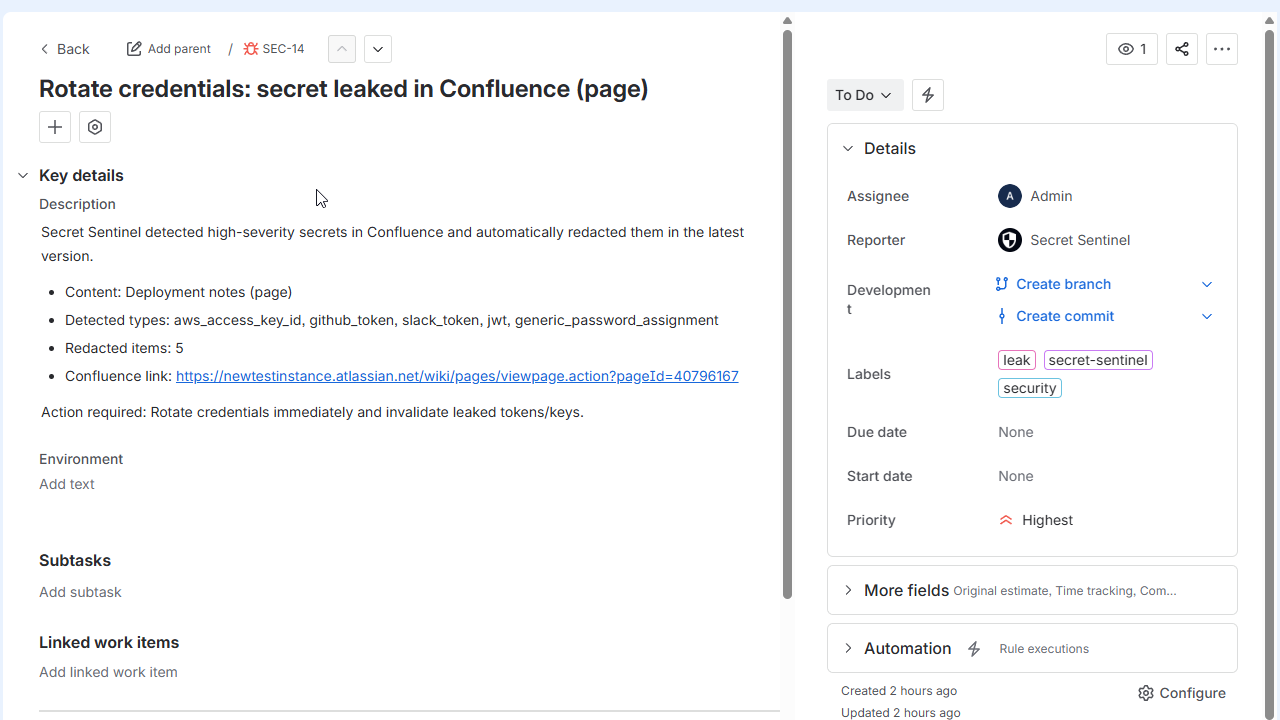The image size is (1280, 720).
Task: Go to next issue with down arrow
Action: point(377,49)
